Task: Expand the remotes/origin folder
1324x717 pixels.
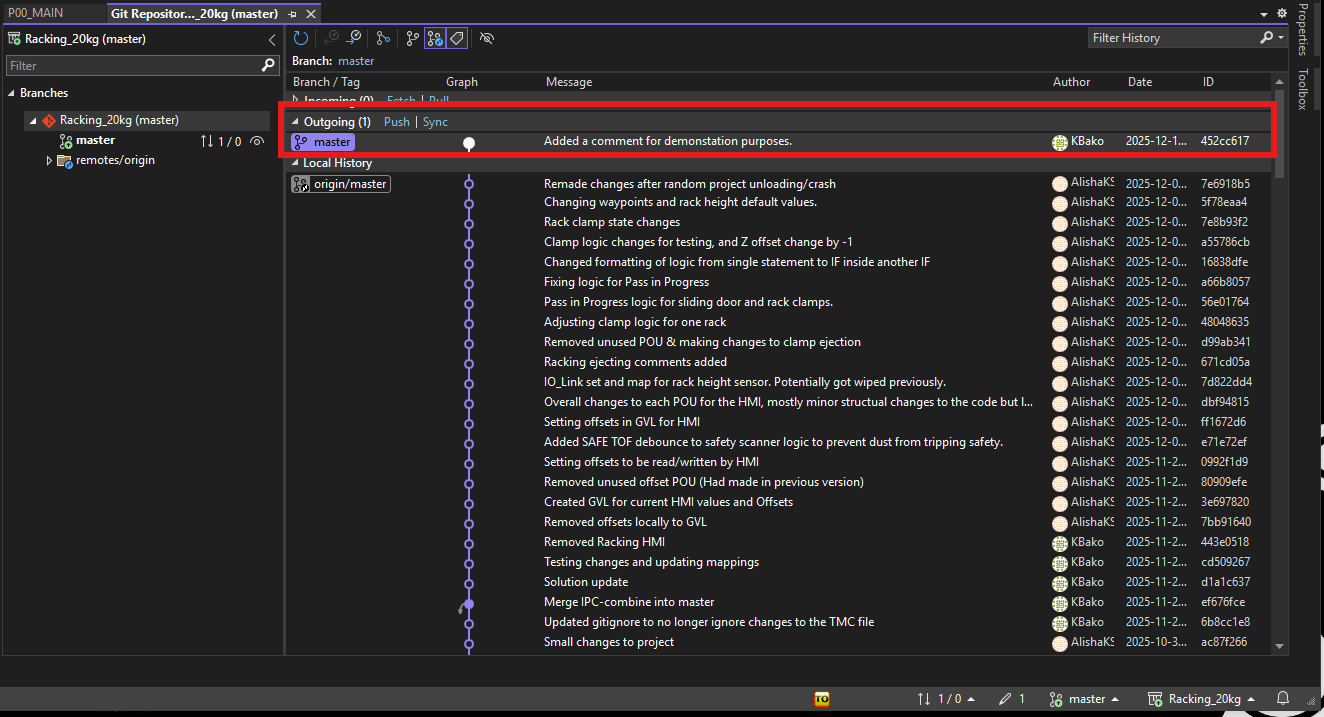Action: click(49, 160)
